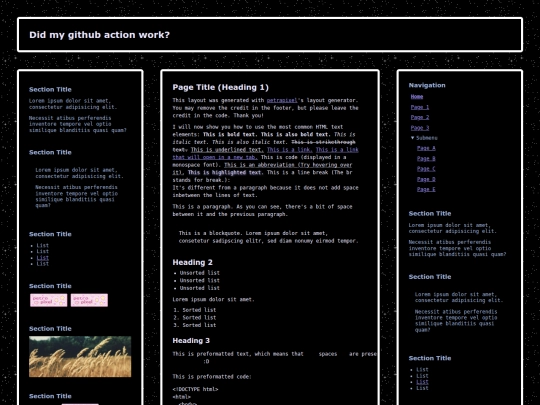Open Page E in the submenu

pos(426,189)
